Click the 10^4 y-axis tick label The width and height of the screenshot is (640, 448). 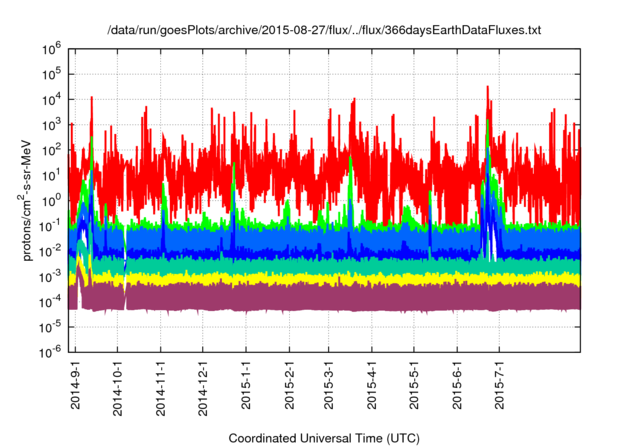point(51,100)
